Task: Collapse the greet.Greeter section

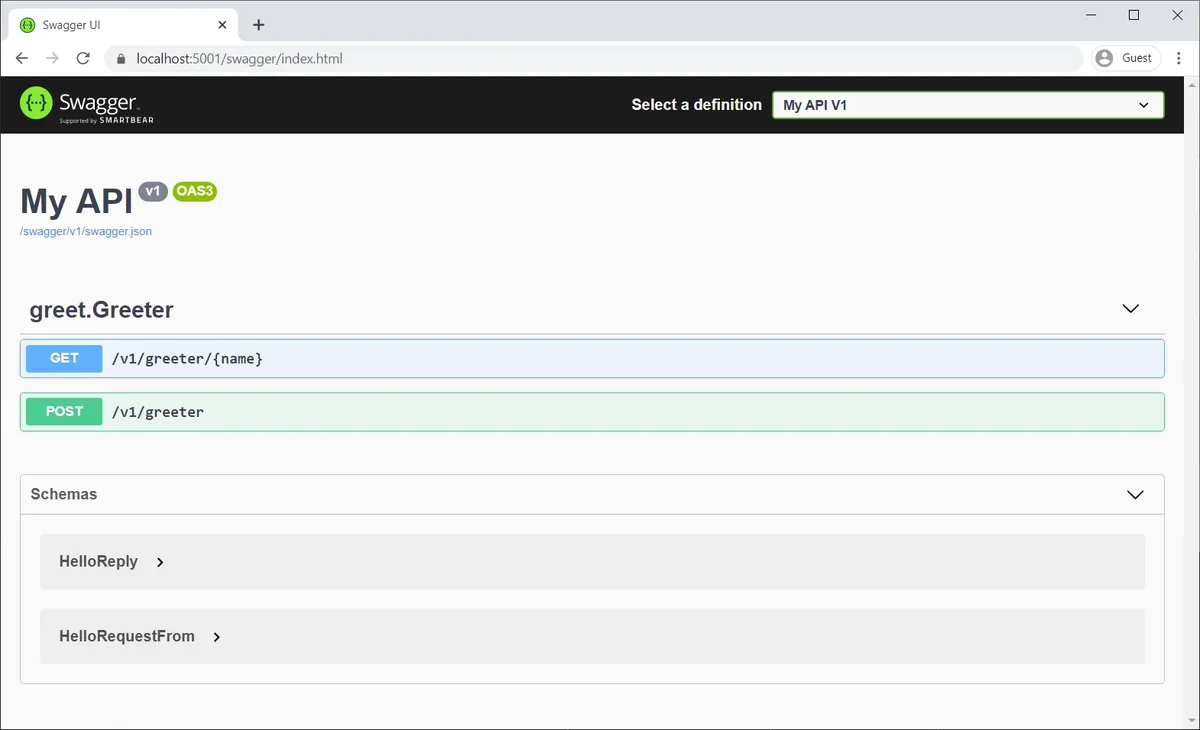Action: (1130, 309)
